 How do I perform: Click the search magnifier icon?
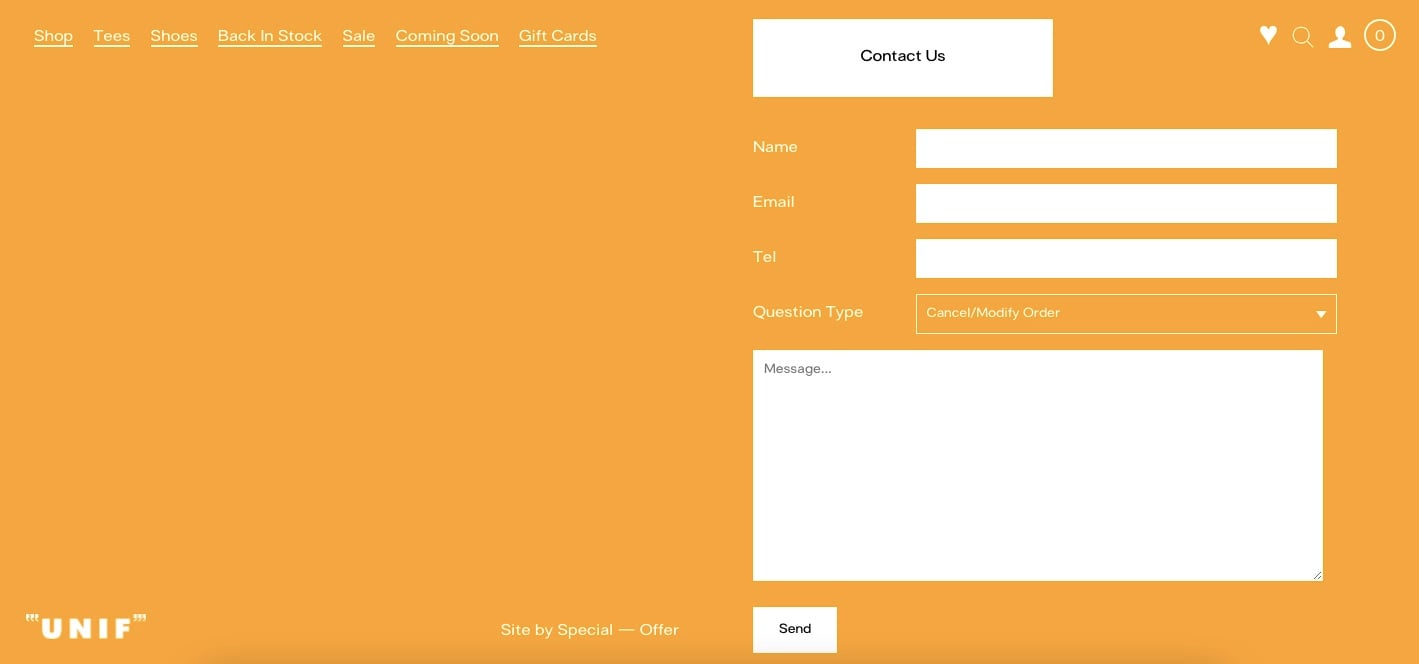[1303, 36]
